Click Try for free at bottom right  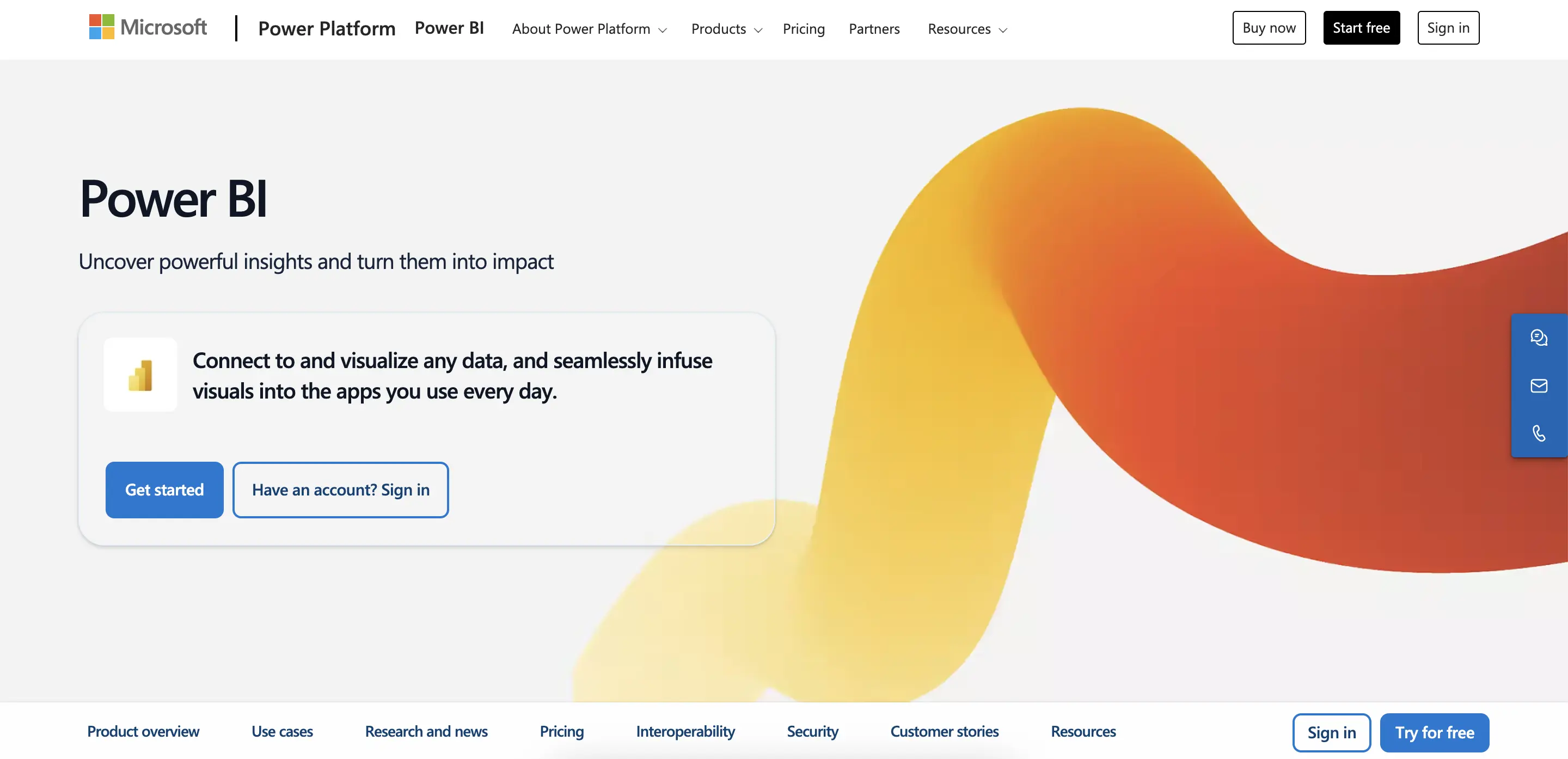click(1435, 732)
